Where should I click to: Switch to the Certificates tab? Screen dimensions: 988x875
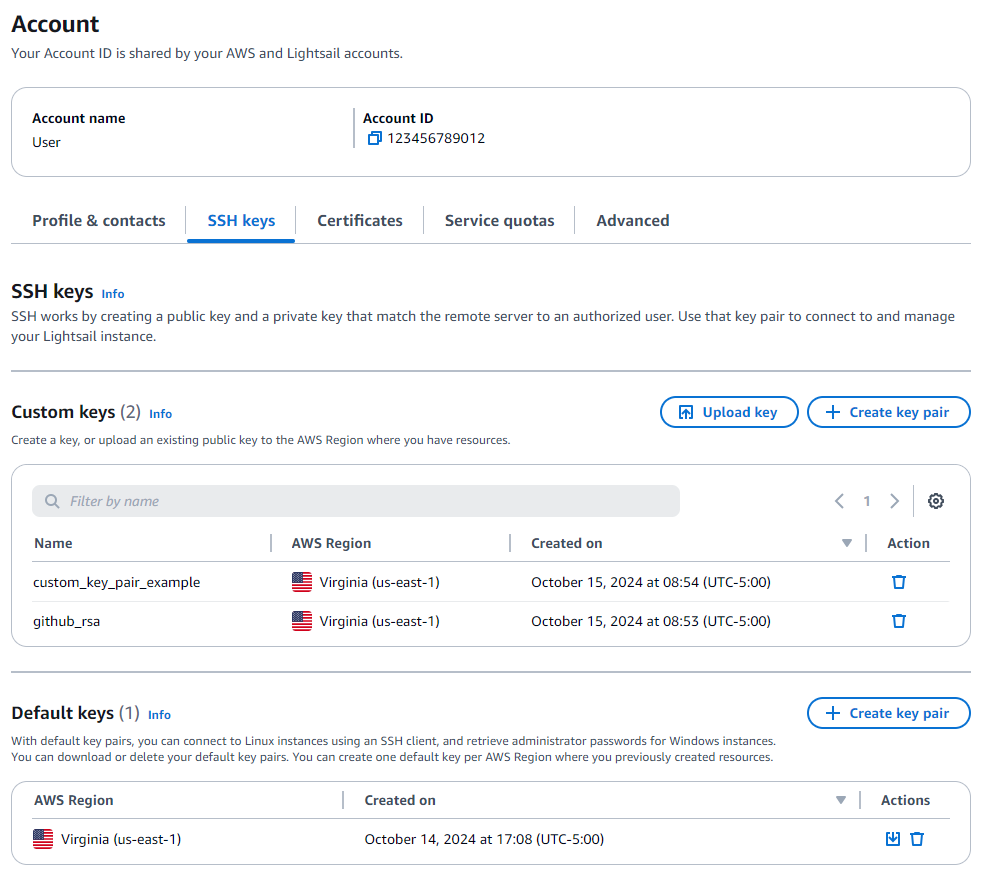coord(360,221)
